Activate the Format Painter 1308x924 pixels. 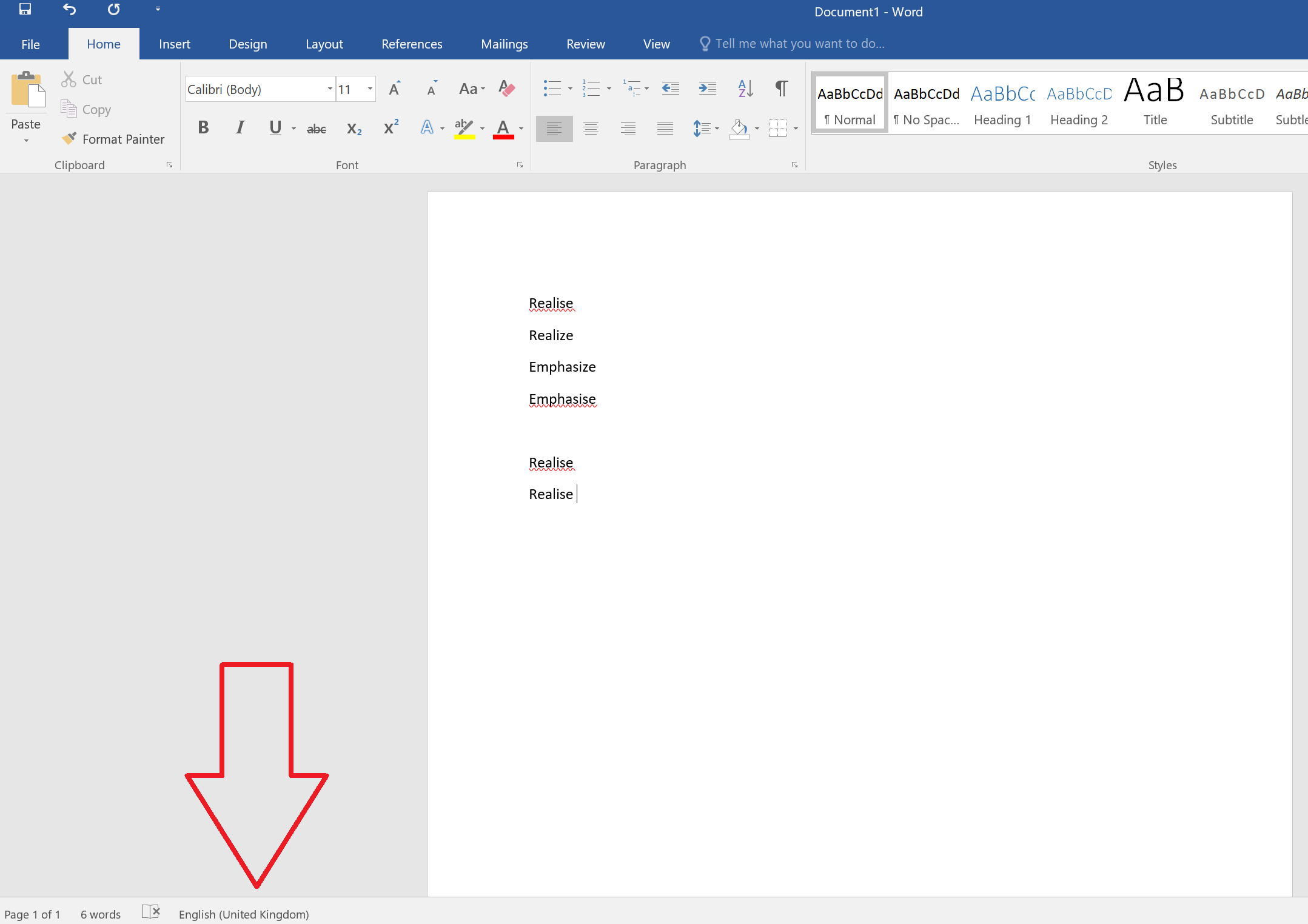(x=113, y=139)
